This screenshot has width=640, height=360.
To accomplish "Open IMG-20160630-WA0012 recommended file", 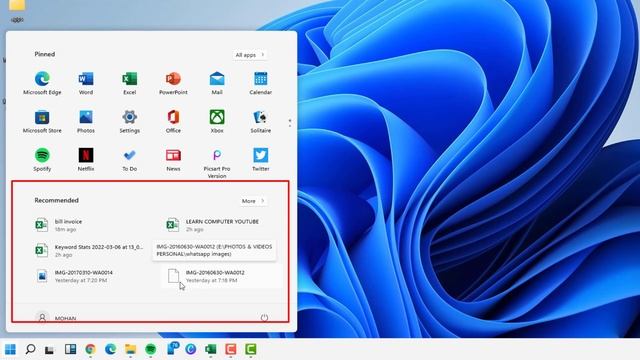I will [x=221, y=276].
